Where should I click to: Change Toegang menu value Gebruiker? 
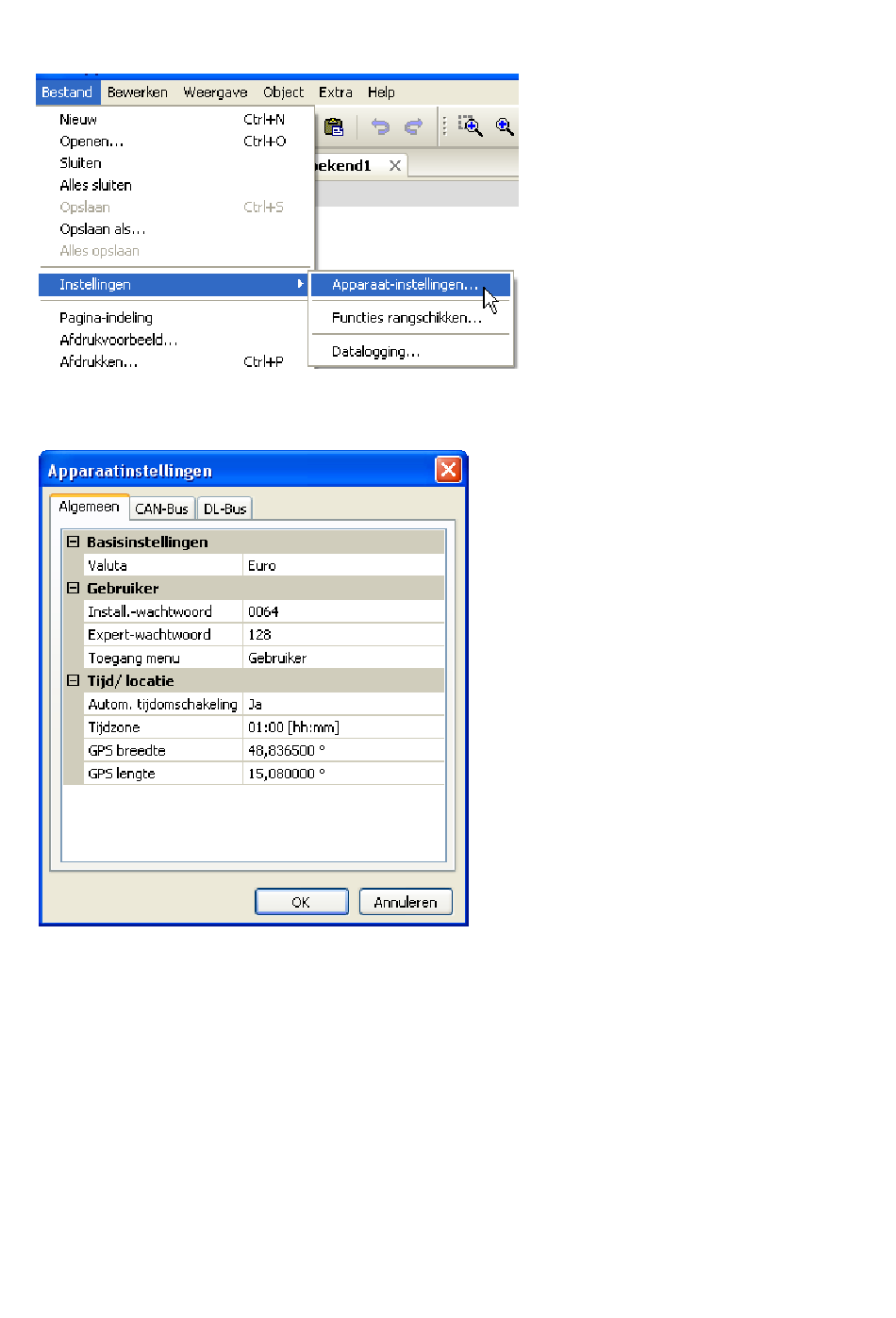pos(343,658)
